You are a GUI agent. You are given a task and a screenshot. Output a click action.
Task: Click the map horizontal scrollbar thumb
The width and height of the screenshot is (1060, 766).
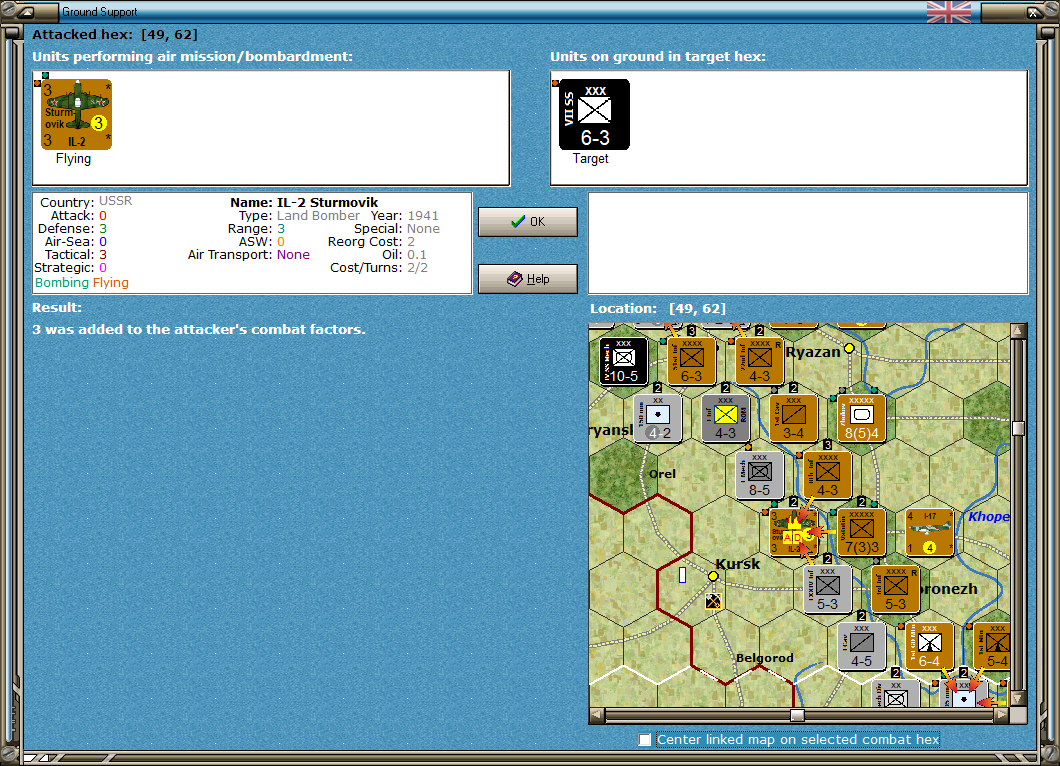[x=798, y=715]
